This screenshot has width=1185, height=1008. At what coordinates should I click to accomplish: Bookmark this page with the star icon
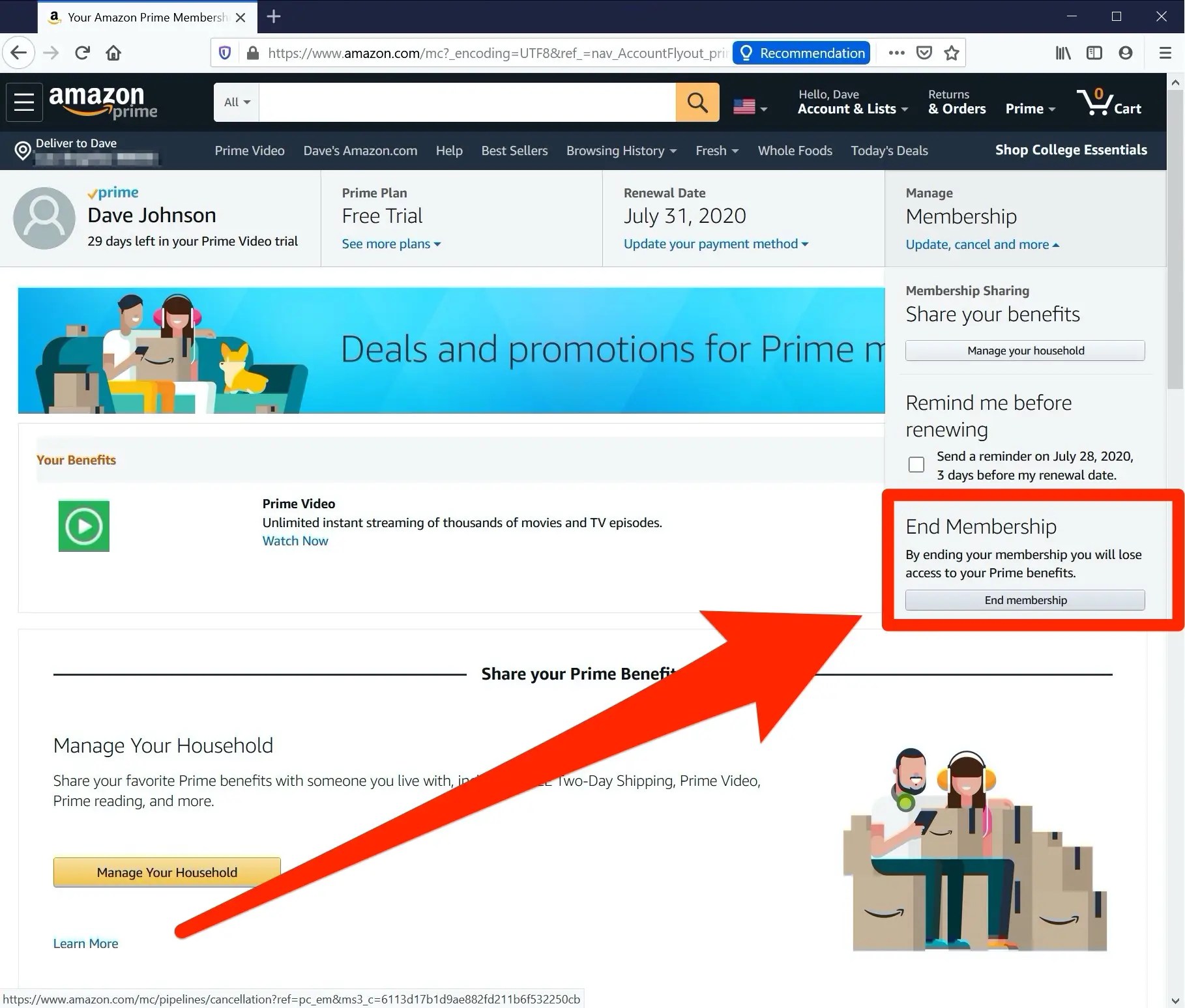point(952,53)
